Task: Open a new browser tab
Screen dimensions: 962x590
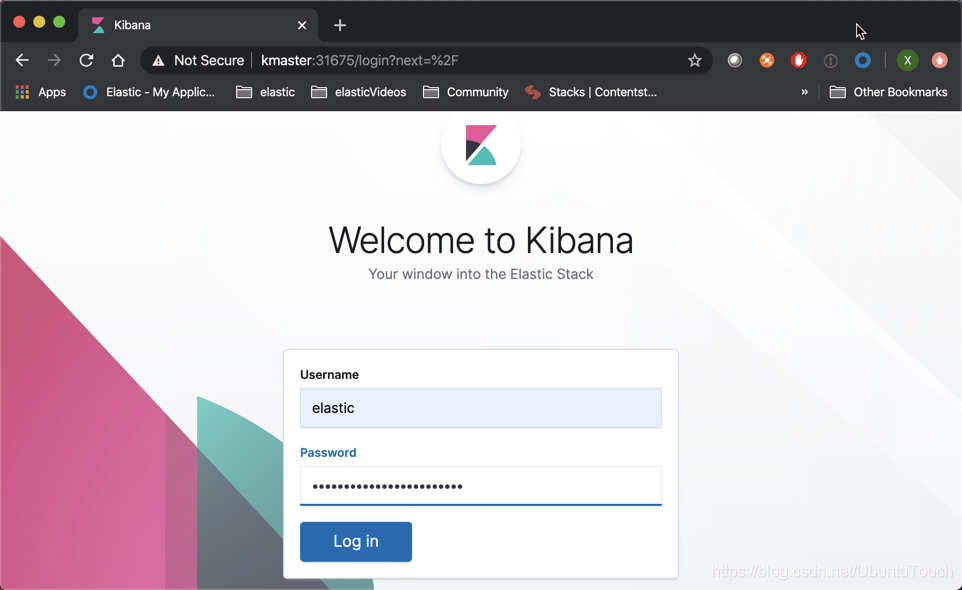Action: tap(340, 25)
